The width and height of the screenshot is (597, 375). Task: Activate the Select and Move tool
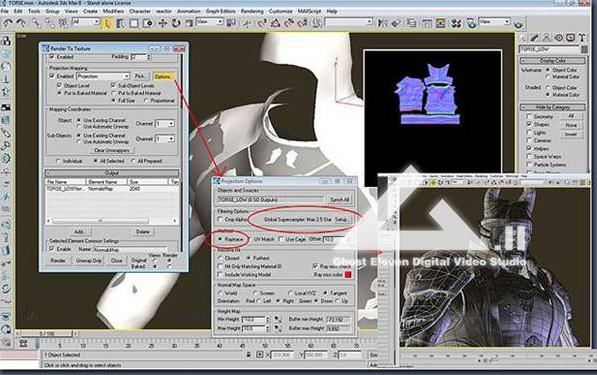163,24
